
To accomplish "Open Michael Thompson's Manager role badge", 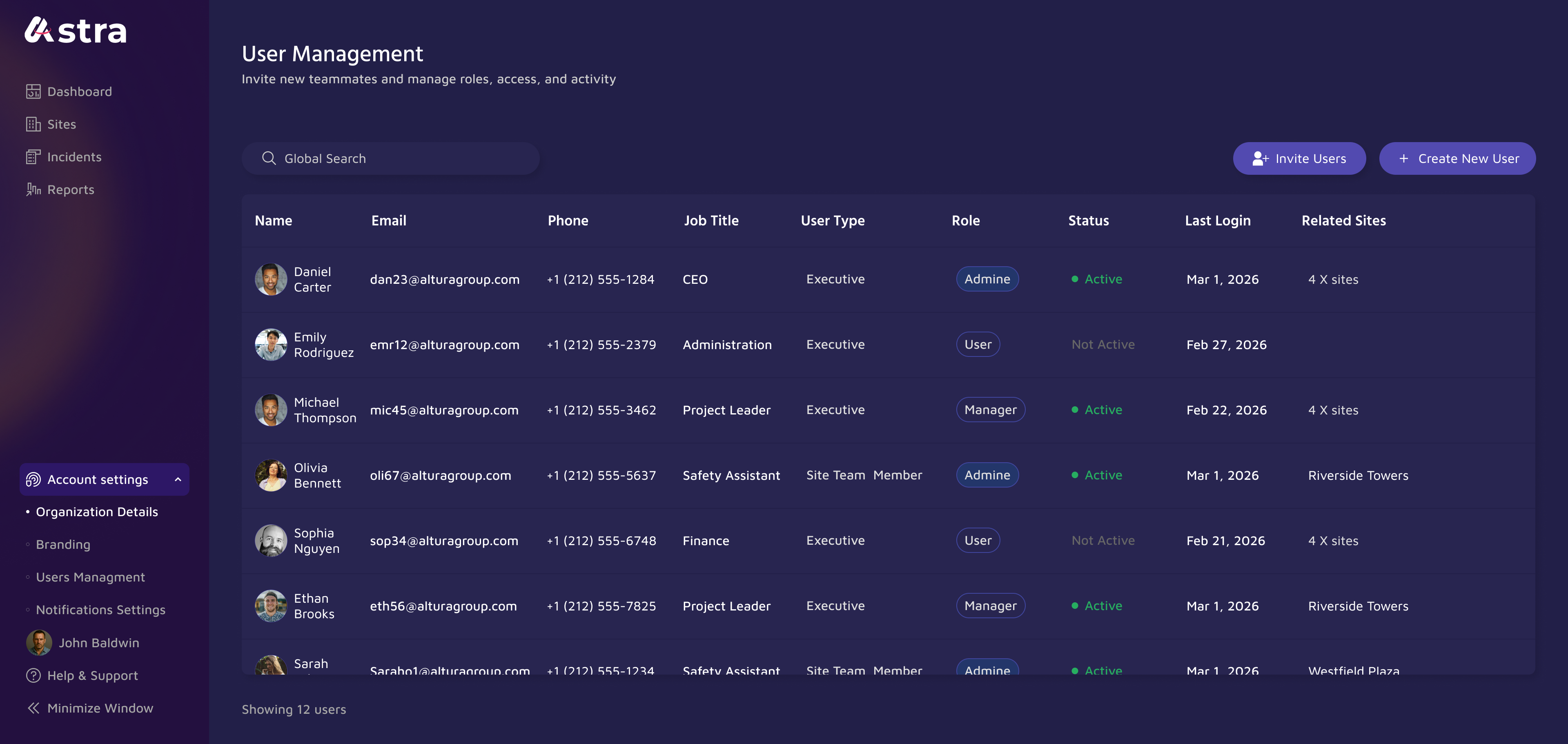I will tap(990, 409).
